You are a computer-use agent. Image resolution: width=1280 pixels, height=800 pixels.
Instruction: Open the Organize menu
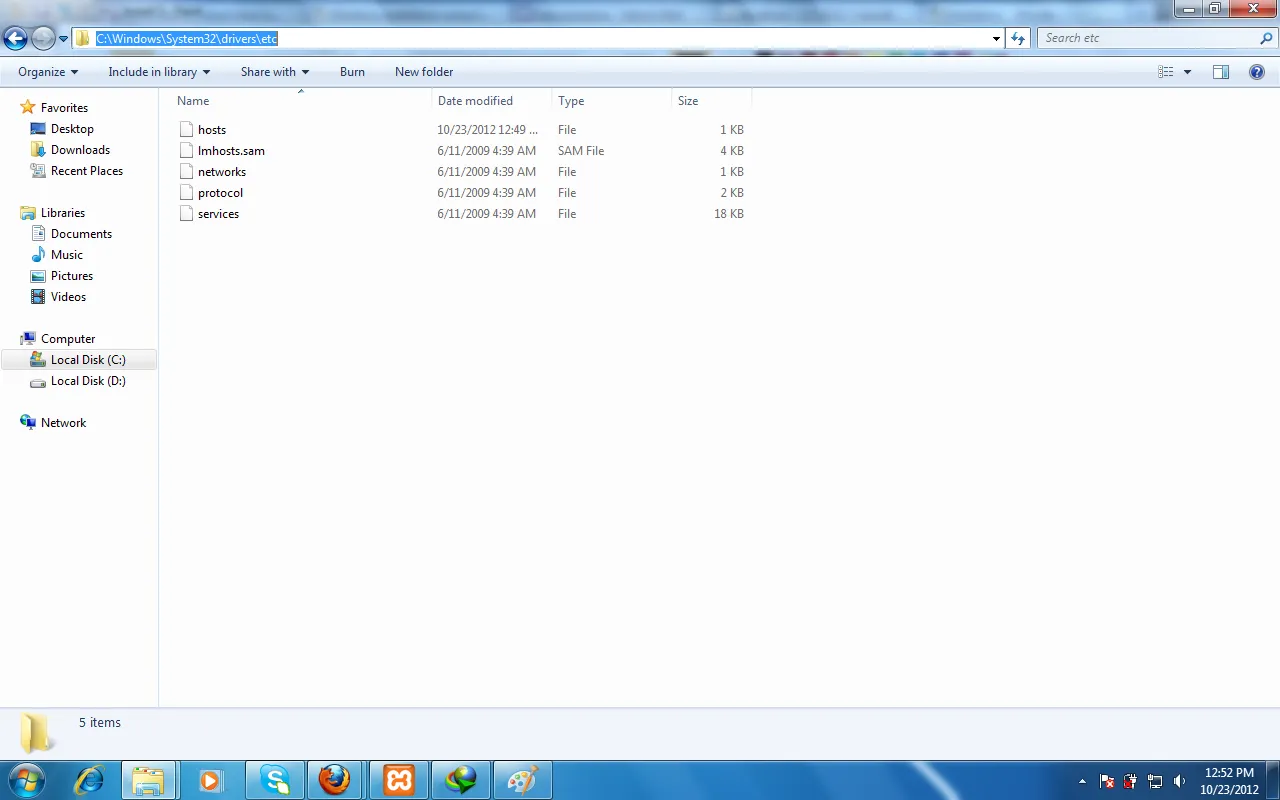coord(48,72)
